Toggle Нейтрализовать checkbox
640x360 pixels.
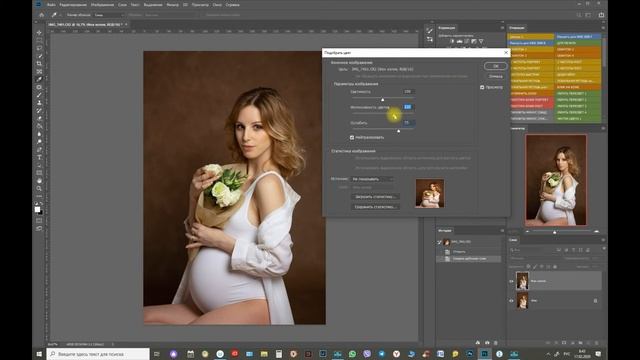click(352, 138)
